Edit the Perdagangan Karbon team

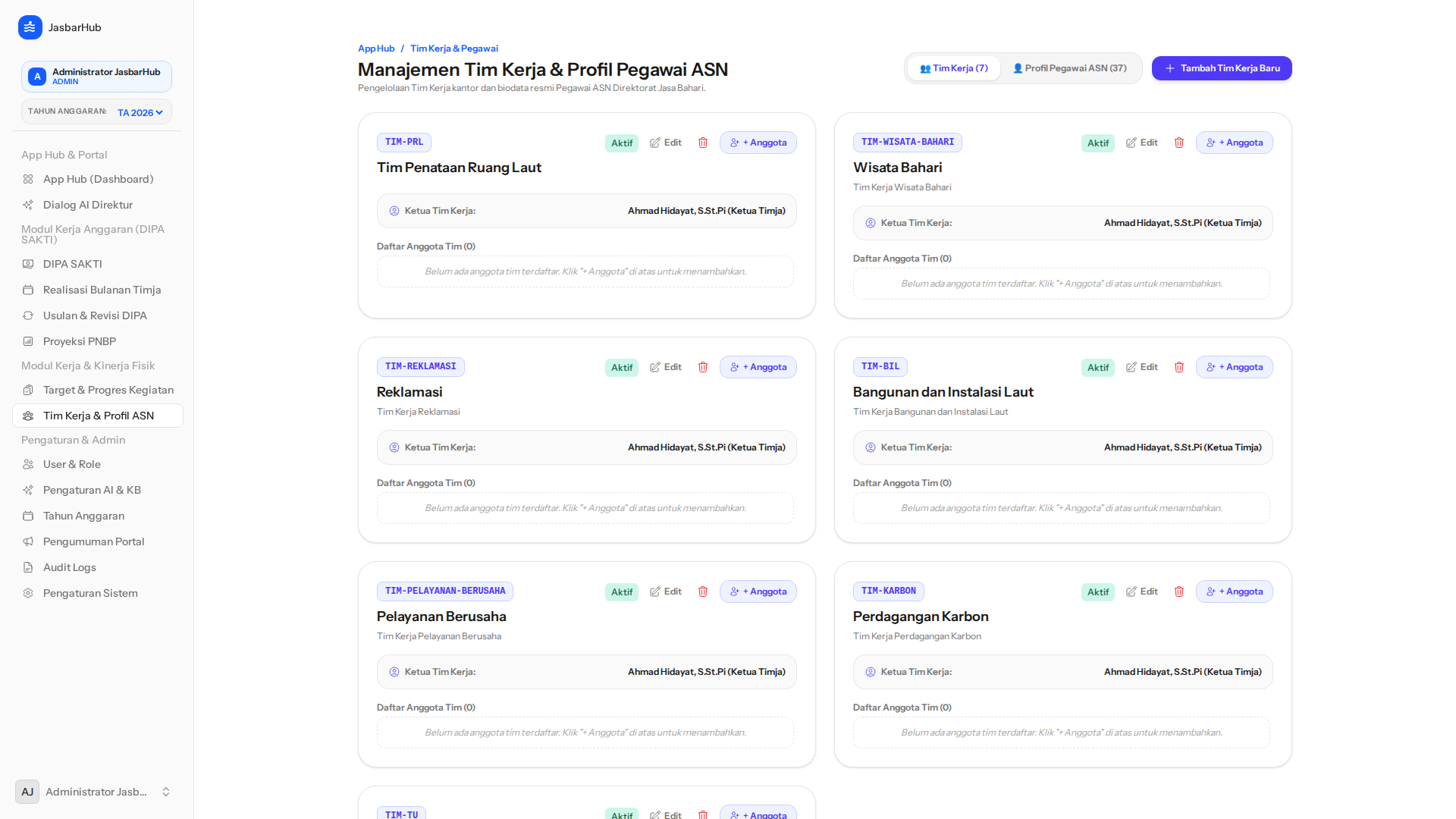click(x=1142, y=591)
